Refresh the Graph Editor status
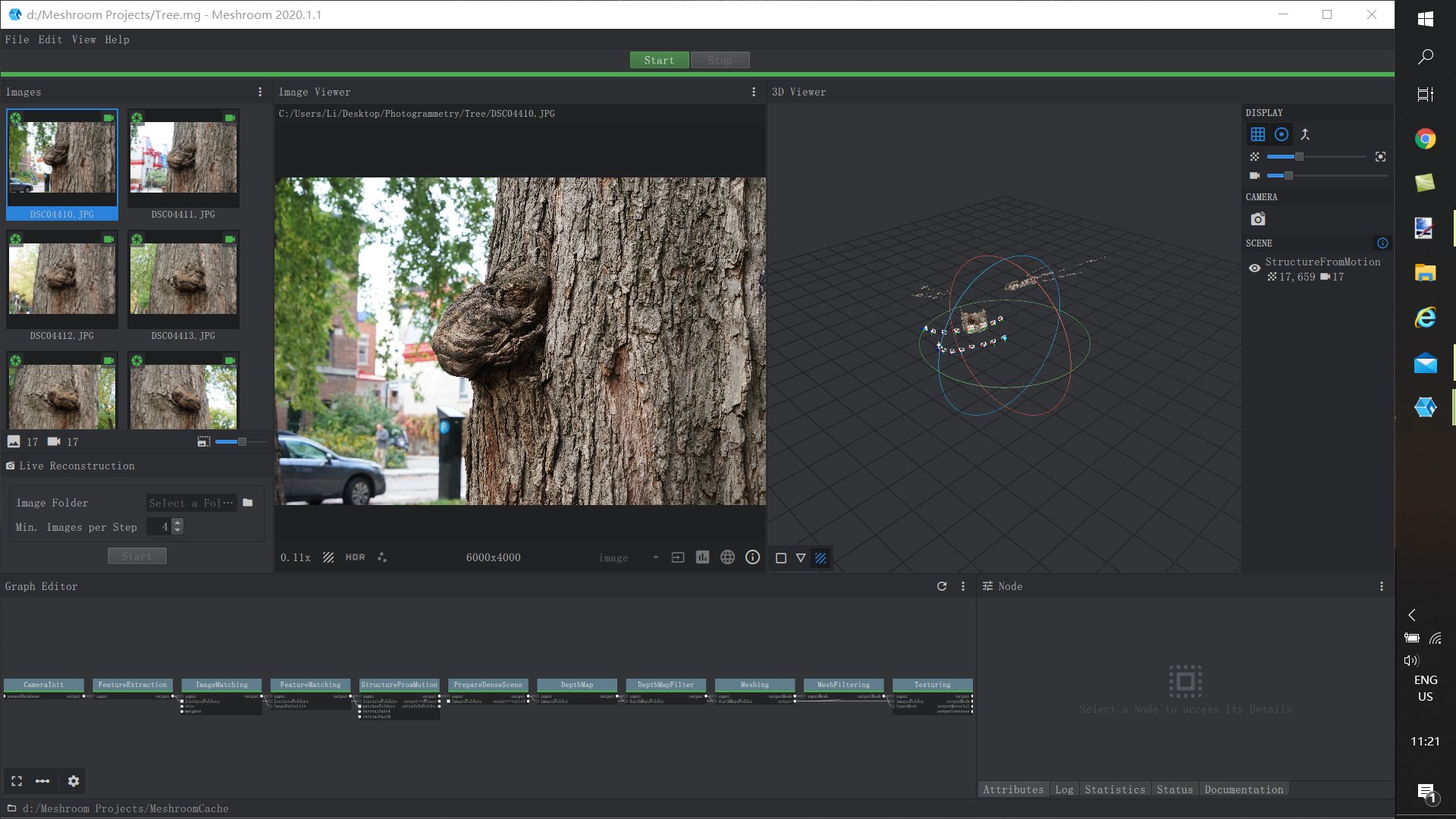1456x819 pixels. pyautogui.click(x=942, y=586)
